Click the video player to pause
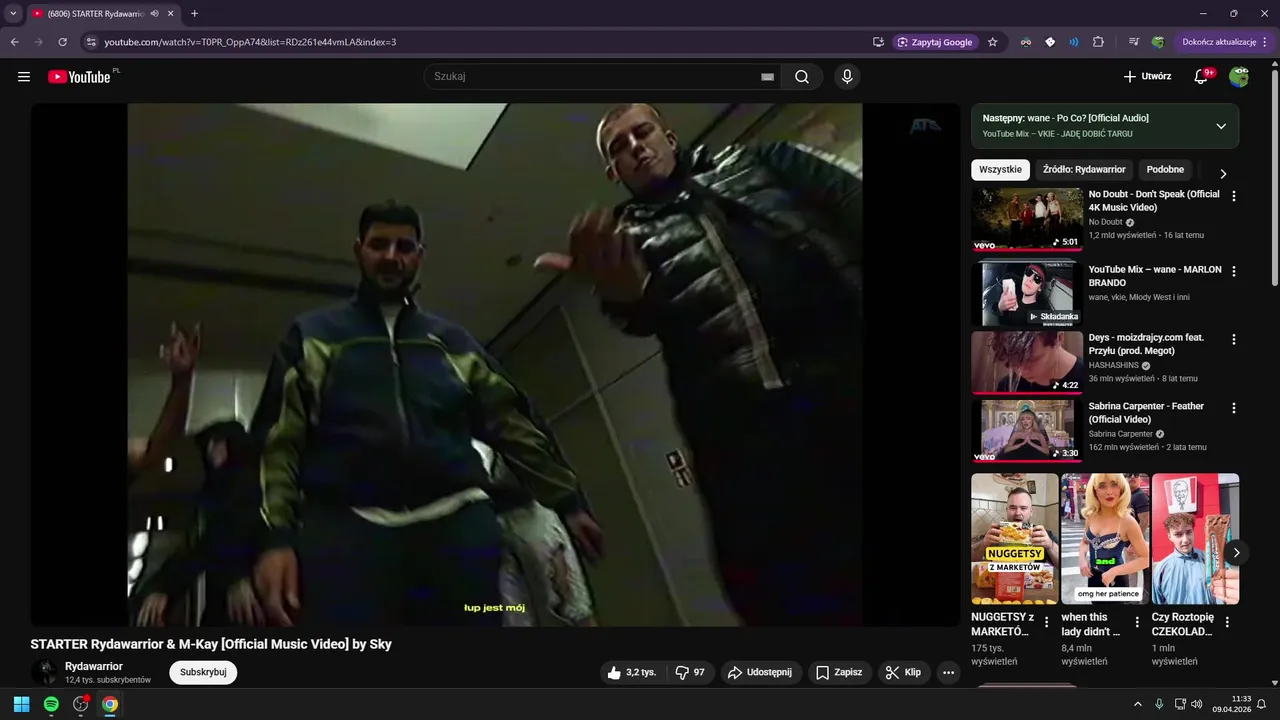This screenshot has width=1280, height=720. point(495,365)
